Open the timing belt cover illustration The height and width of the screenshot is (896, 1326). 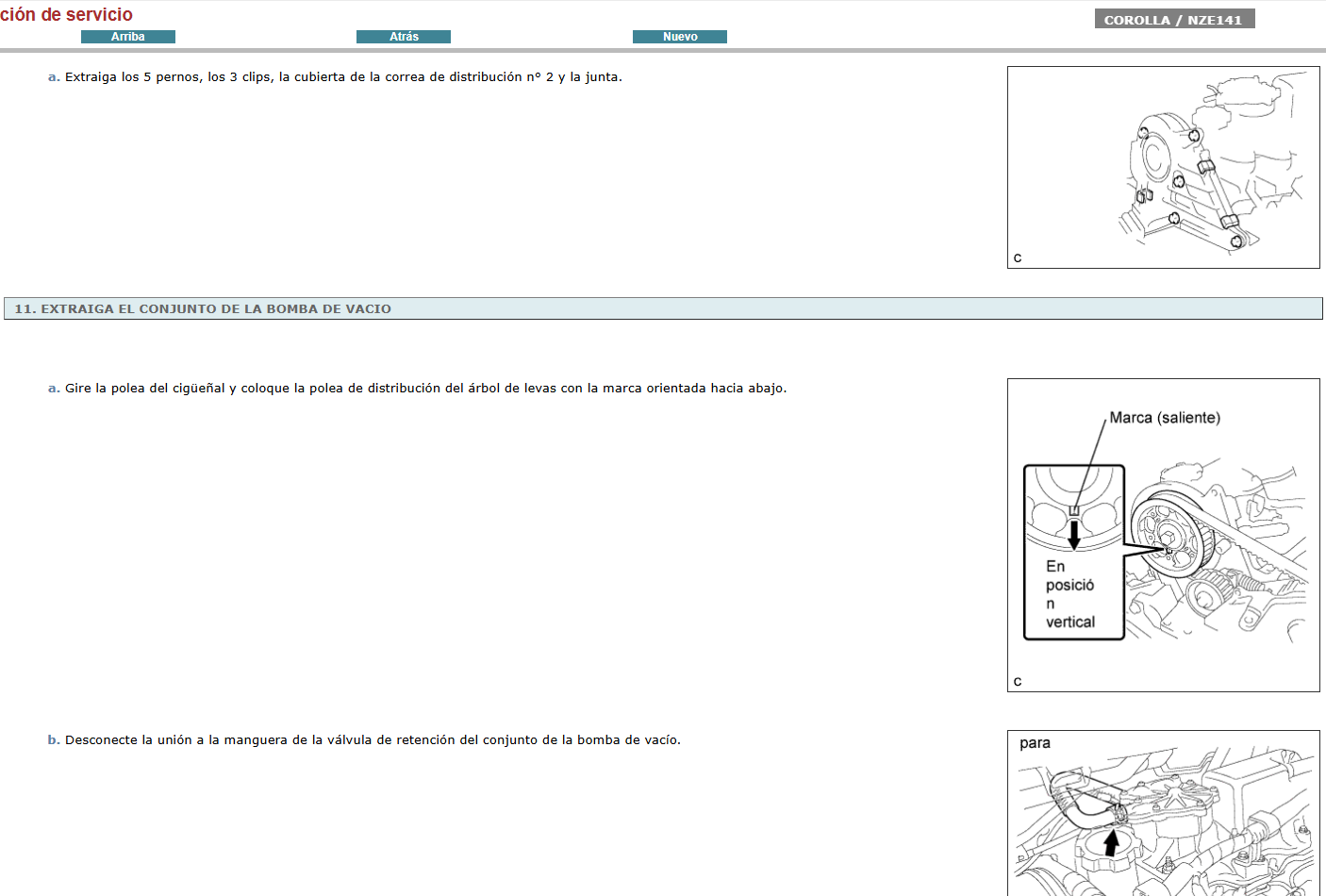click(x=1163, y=167)
